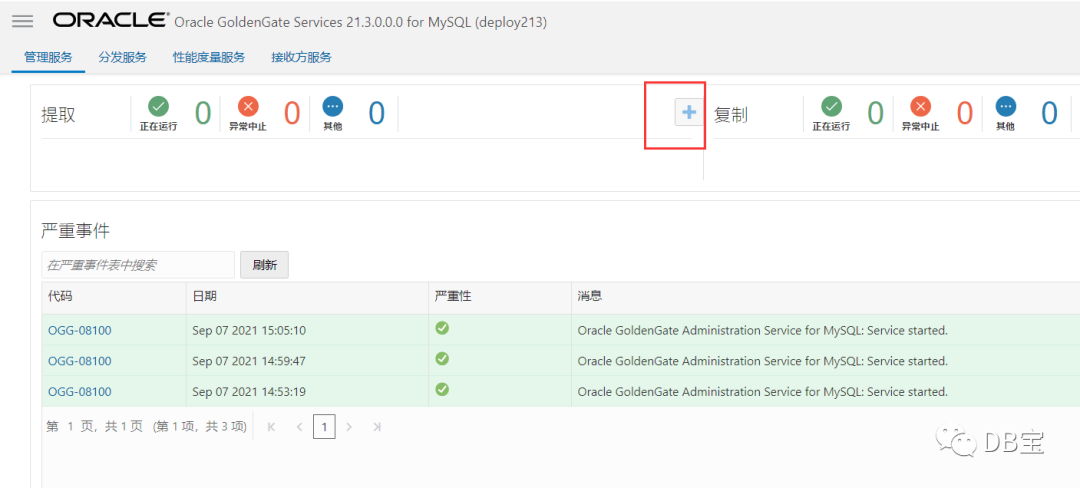Click Replicat other blue dots icon

click(x=1006, y=107)
